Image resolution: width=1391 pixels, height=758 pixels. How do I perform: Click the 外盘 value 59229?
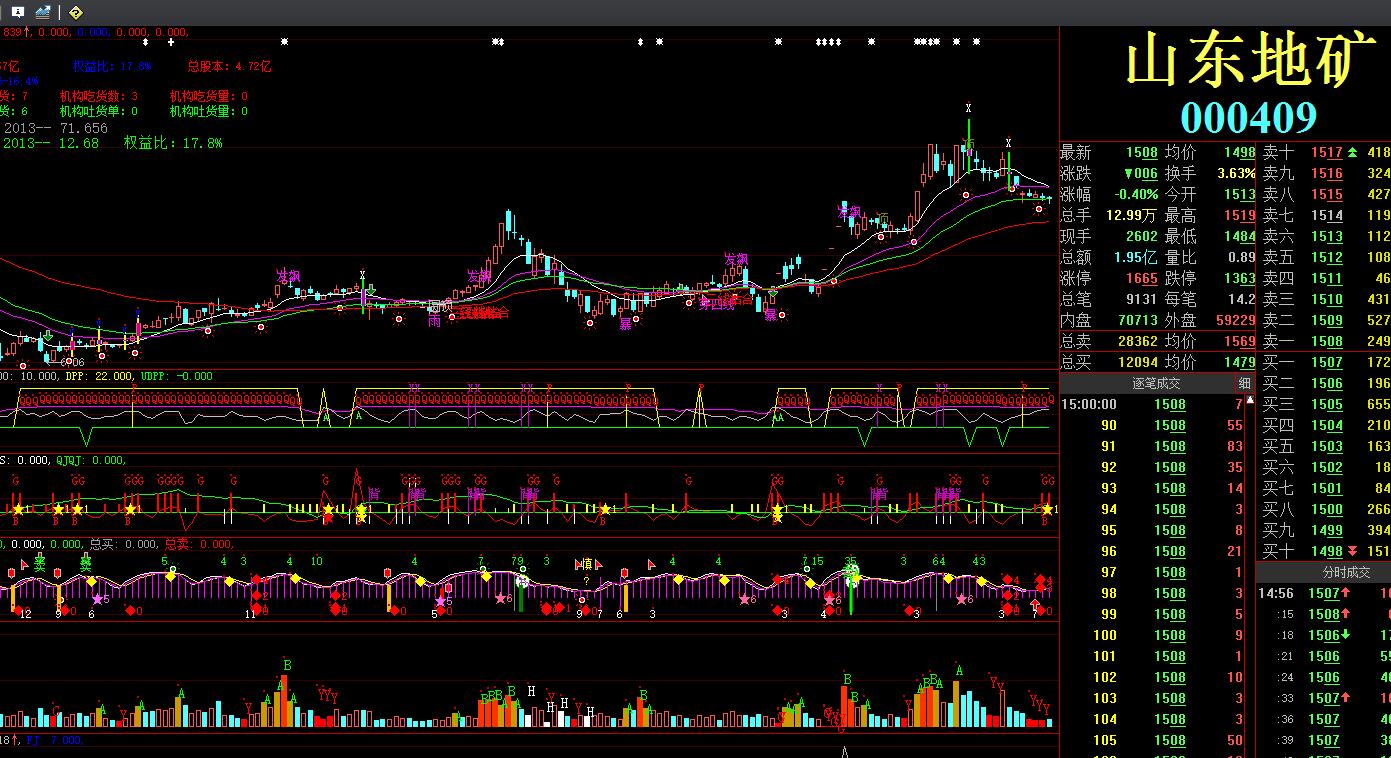1235,321
